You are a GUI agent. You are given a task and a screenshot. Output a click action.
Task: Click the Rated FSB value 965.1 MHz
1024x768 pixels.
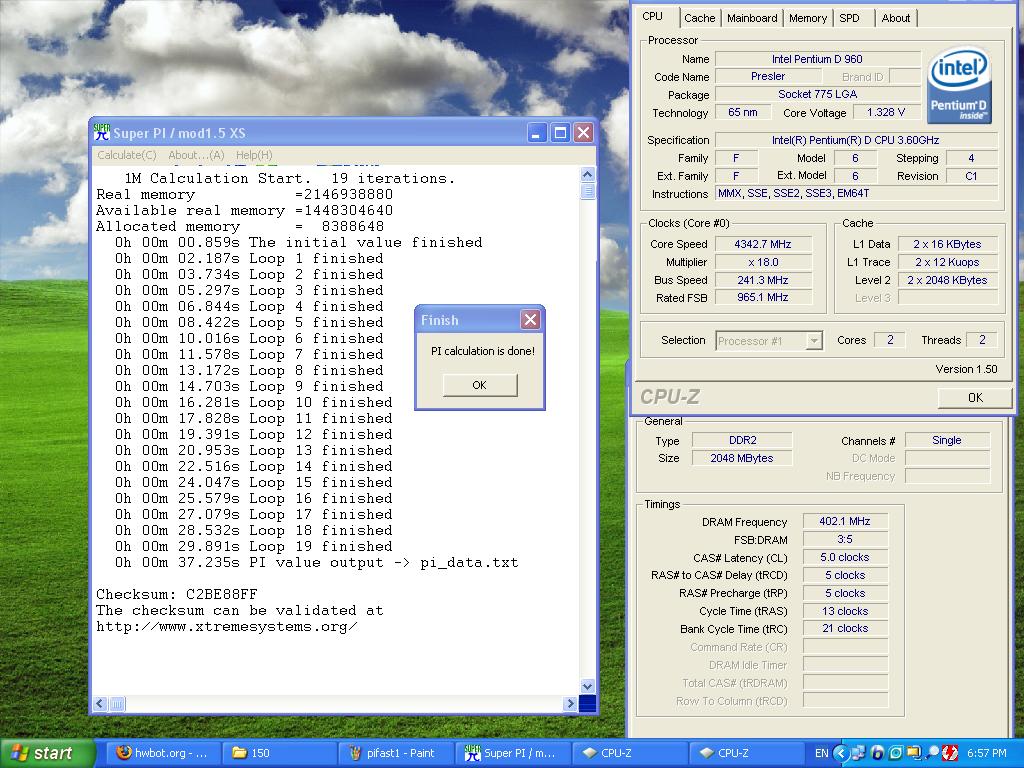[763, 297]
